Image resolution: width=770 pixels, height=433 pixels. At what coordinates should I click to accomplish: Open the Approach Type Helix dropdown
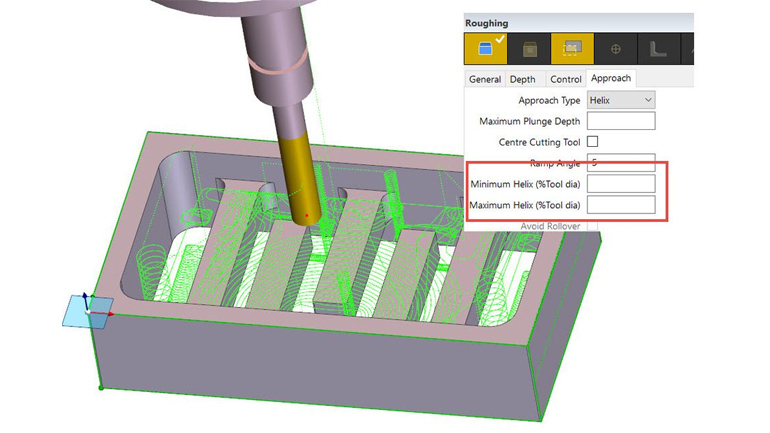tap(620, 100)
